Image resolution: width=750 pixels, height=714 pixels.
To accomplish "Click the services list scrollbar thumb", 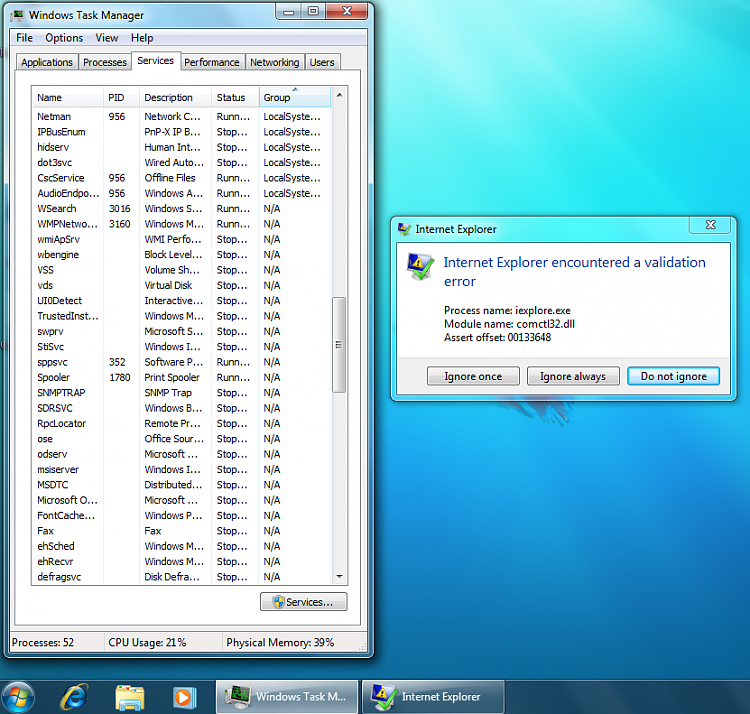I will coord(339,345).
